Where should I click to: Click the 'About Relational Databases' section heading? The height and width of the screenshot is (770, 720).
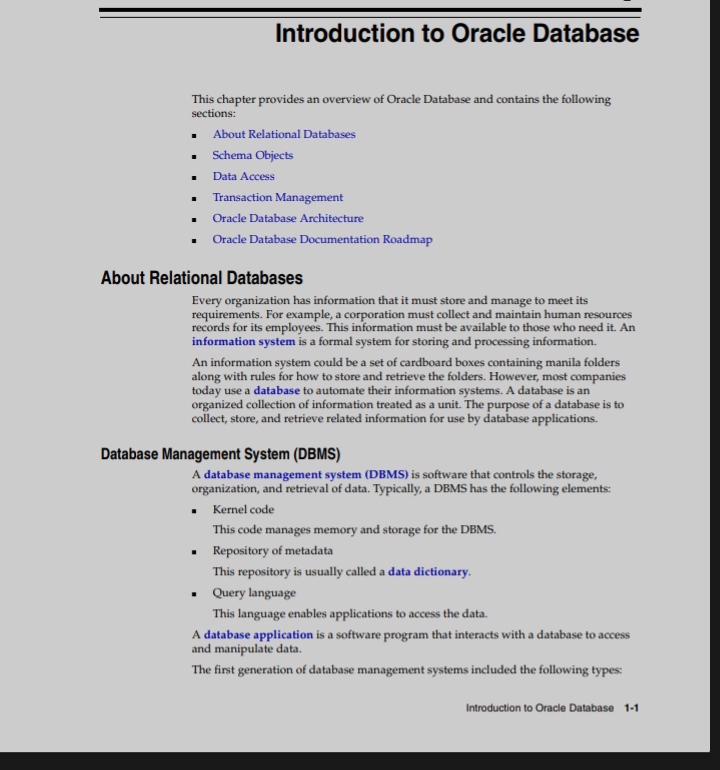202,278
